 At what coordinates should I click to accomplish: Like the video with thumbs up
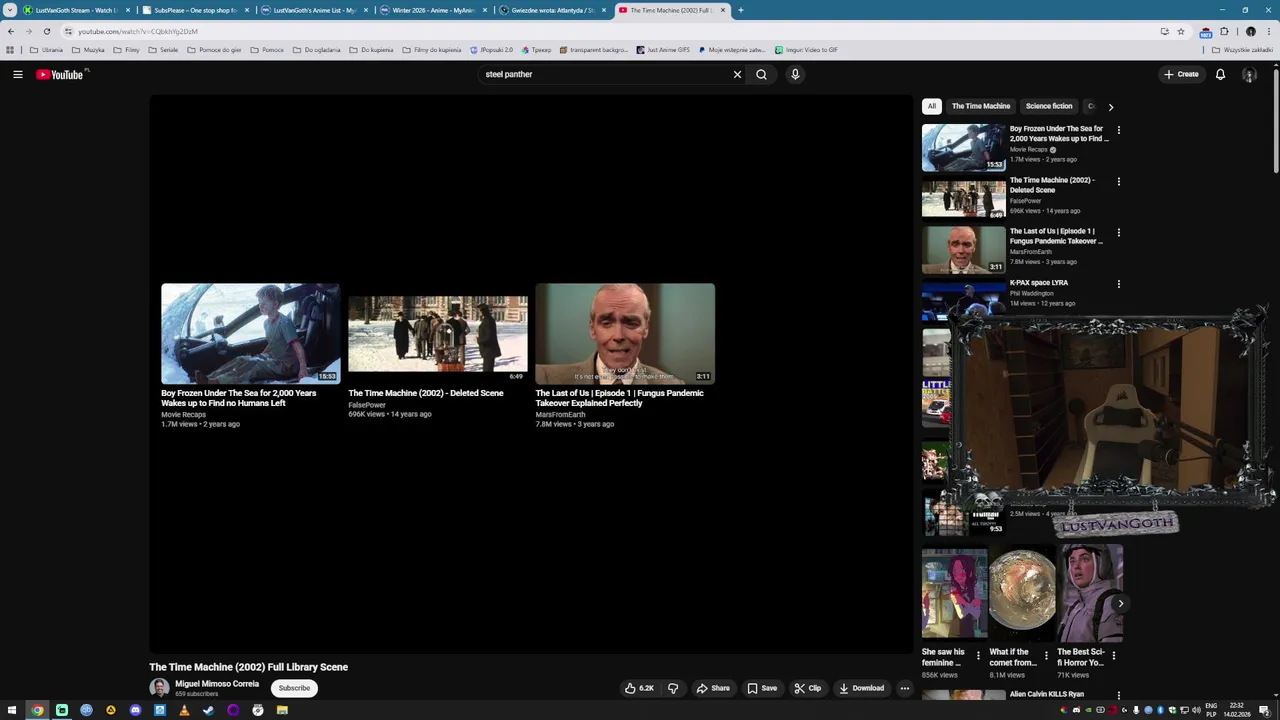click(x=639, y=688)
